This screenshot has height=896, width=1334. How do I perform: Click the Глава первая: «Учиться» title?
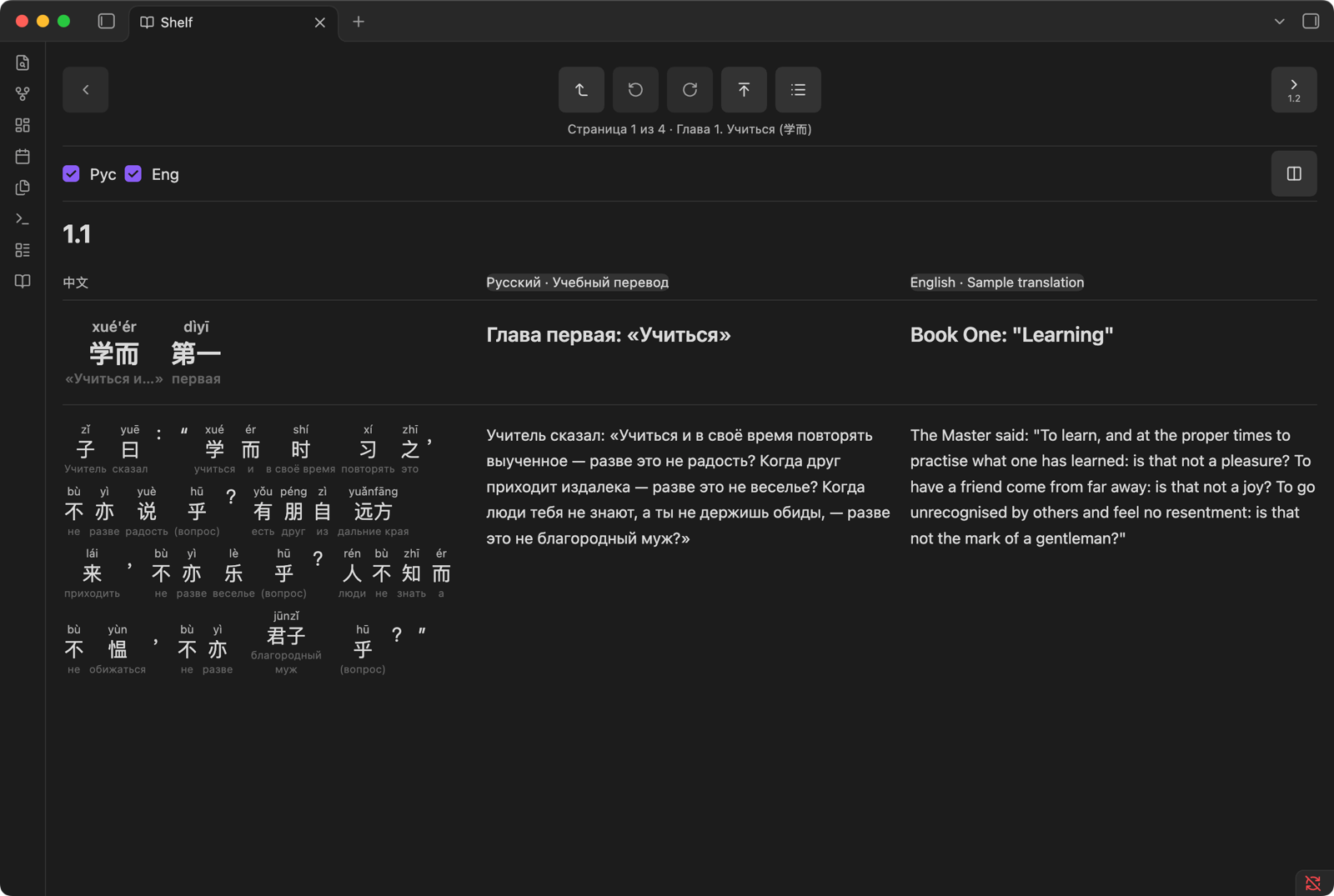[x=609, y=335]
